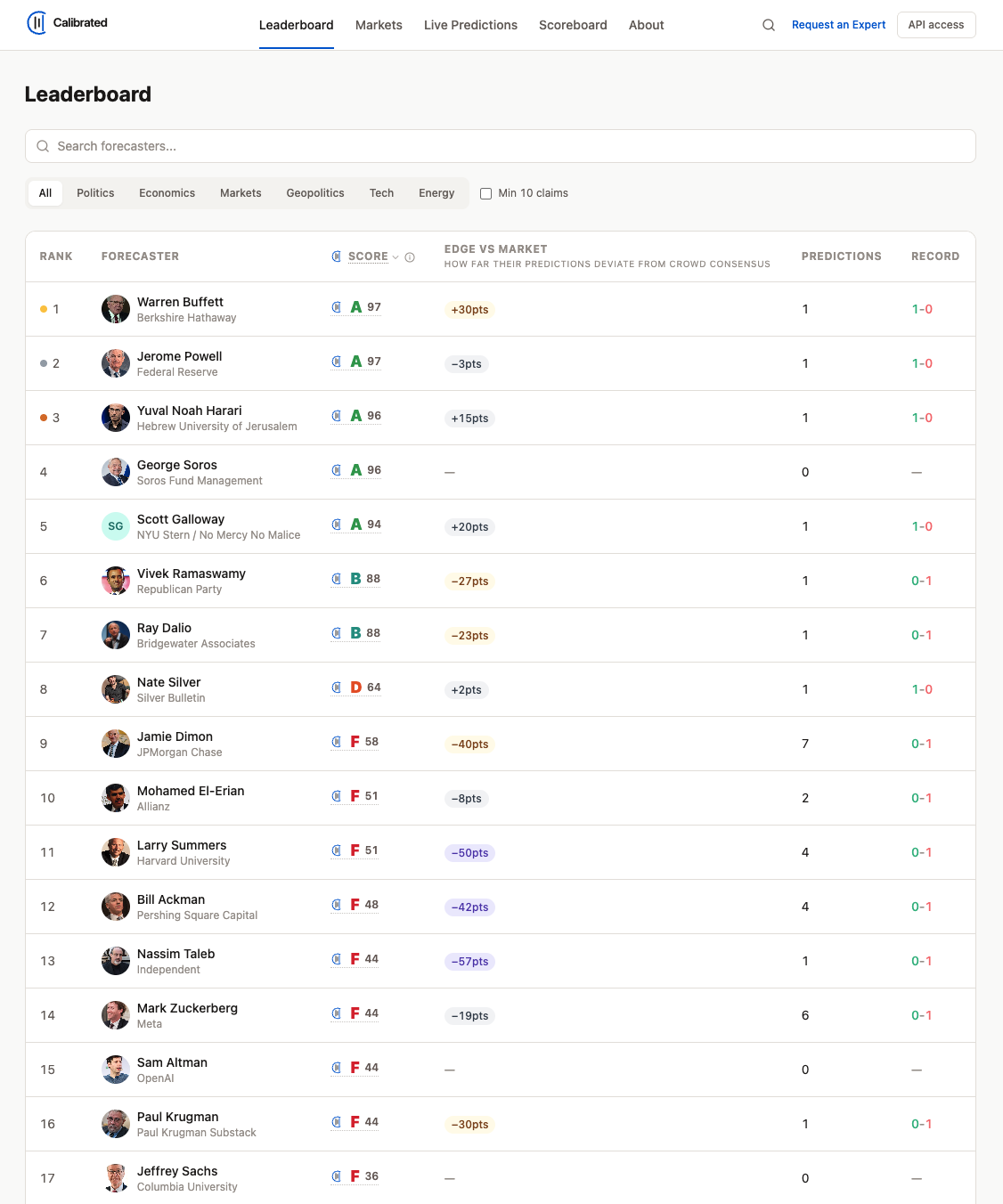The height and width of the screenshot is (1204, 1003).
Task: Click the score badge icon in Jamie Dimon's row
Action: 337,742
